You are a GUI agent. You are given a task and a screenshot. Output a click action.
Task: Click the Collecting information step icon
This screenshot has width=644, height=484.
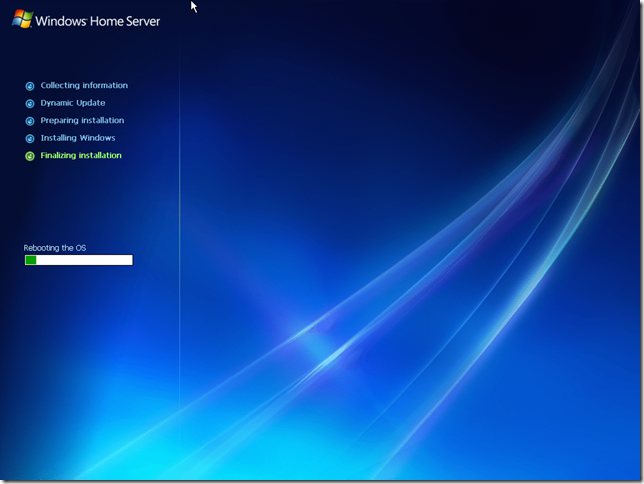[x=30, y=86]
